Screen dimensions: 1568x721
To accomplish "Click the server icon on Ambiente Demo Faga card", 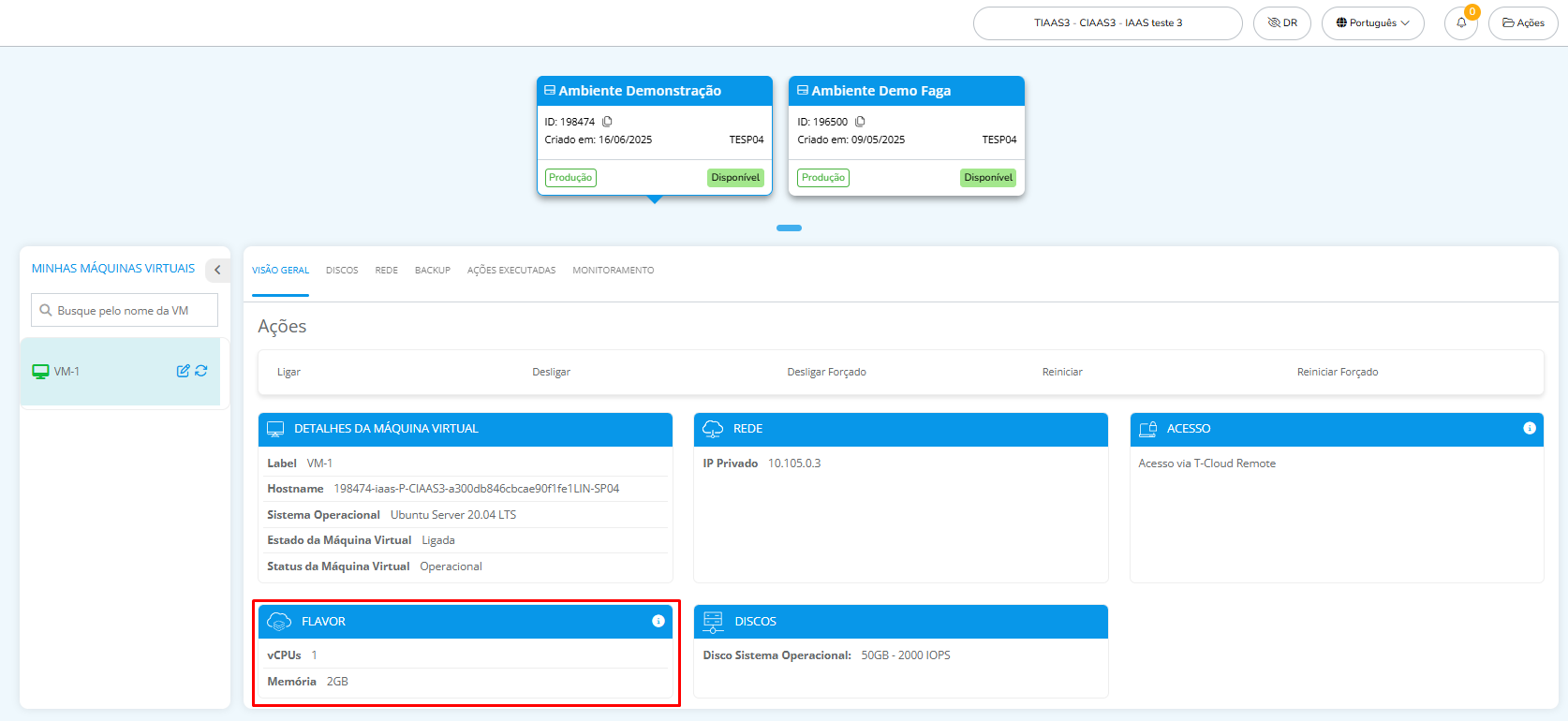I will pos(803,91).
